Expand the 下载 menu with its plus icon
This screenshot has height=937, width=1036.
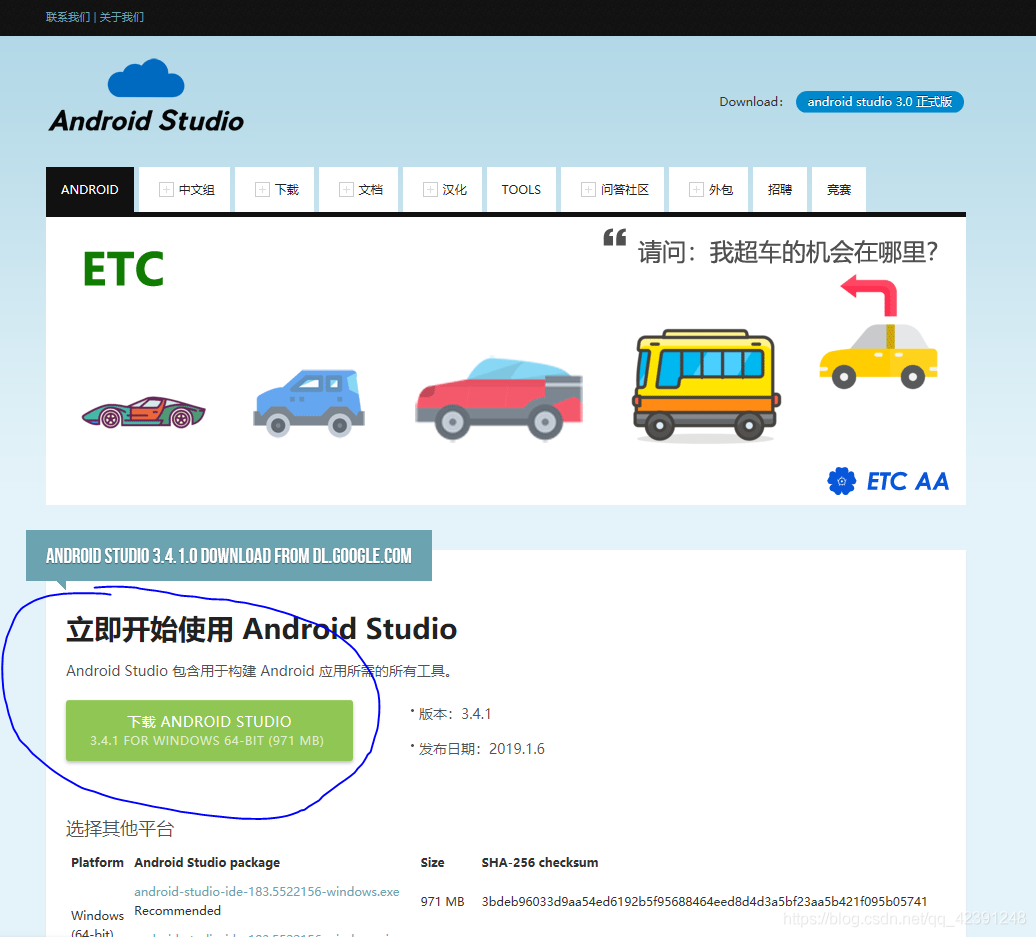pyautogui.click(x=260, y=189)
